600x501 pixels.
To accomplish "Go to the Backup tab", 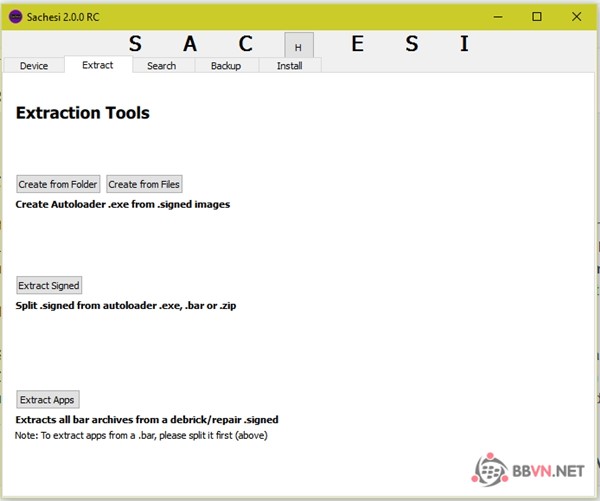I will [226, 66].
